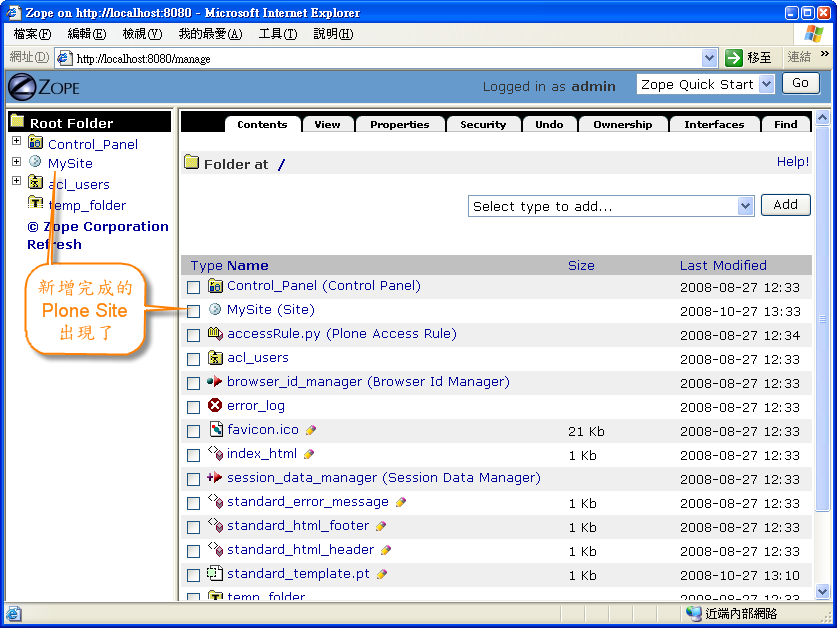The width and height of the screenshot is (837, 628).
Task: Check the acl_users row checkbox
Action: click(193, 359)
